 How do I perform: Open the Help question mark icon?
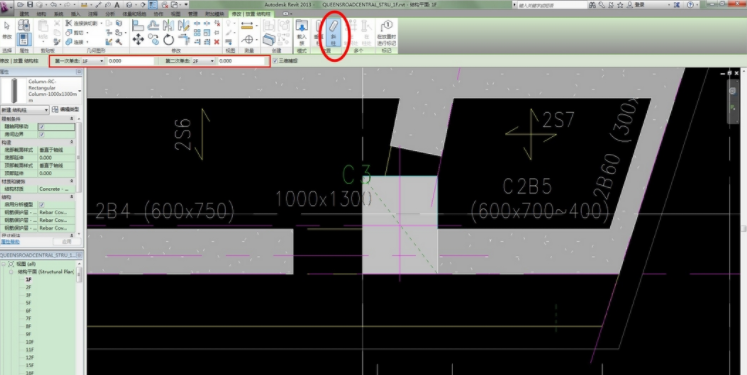tap(691, 5)
